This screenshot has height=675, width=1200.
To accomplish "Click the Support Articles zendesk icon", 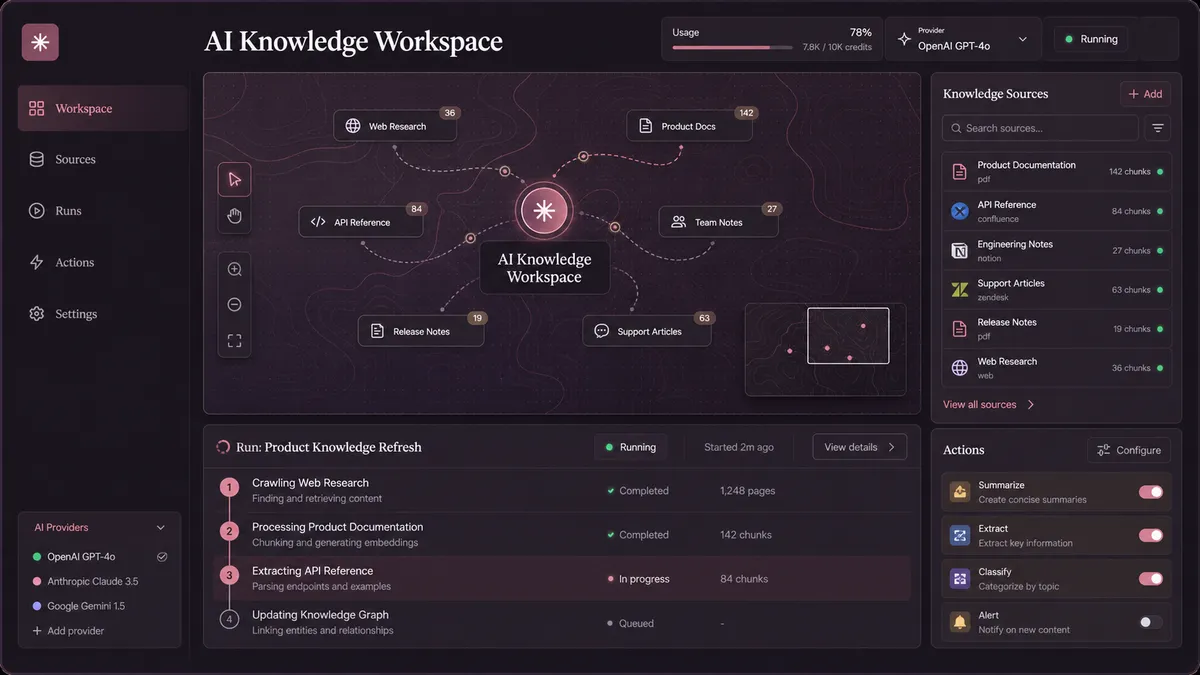I will 960,289.
